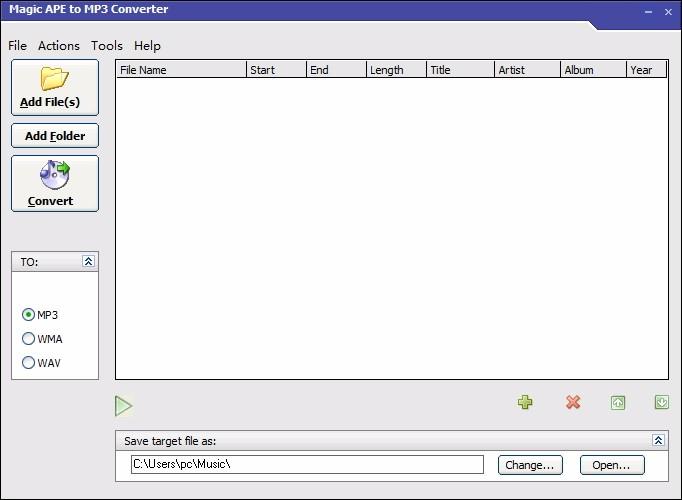Open the File menu
682x500 pixels.
coord(17,46)
